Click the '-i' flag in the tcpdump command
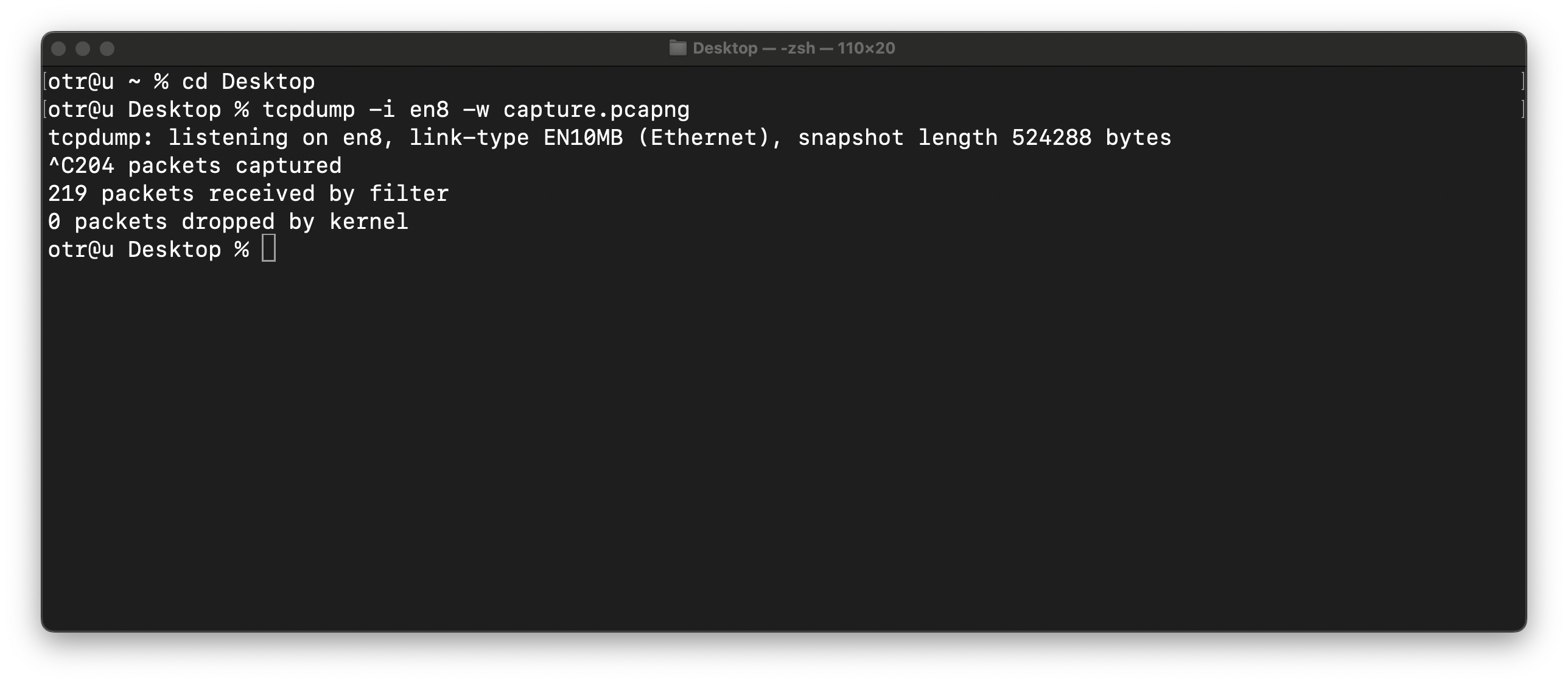Screen dimensions: 1568x683 click(382, 110)
